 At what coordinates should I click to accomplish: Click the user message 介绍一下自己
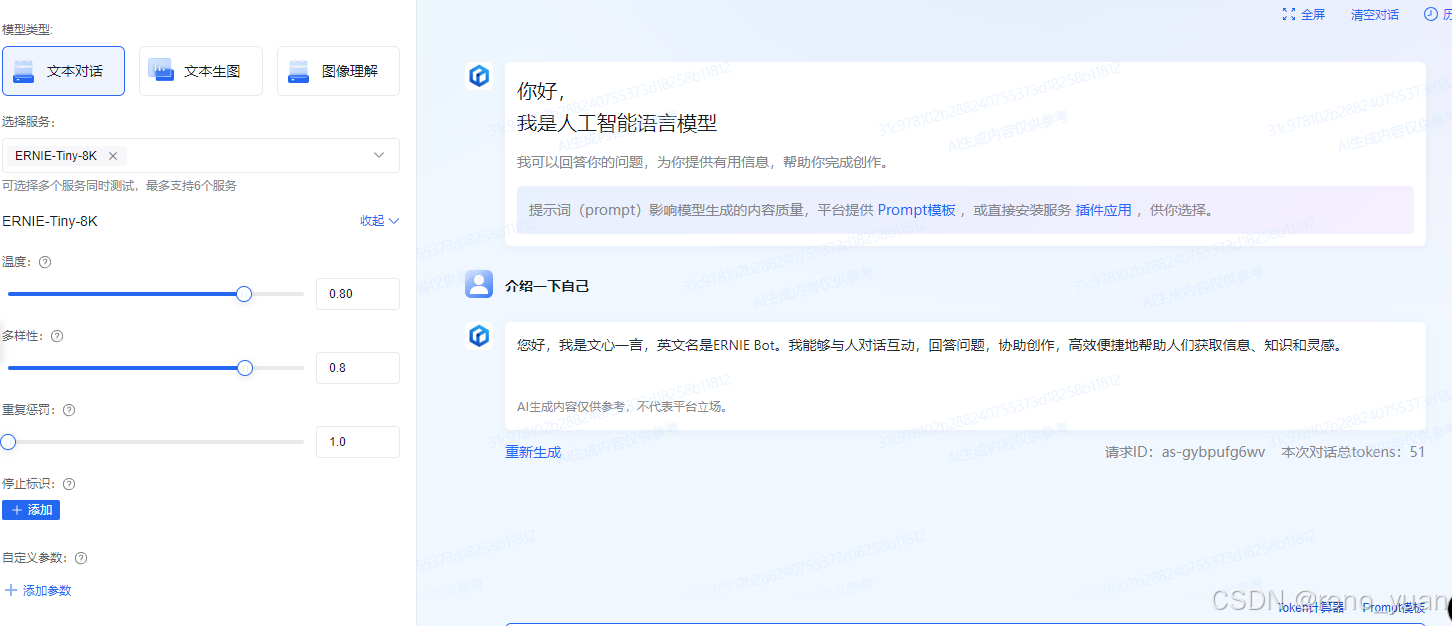[547, 286]
